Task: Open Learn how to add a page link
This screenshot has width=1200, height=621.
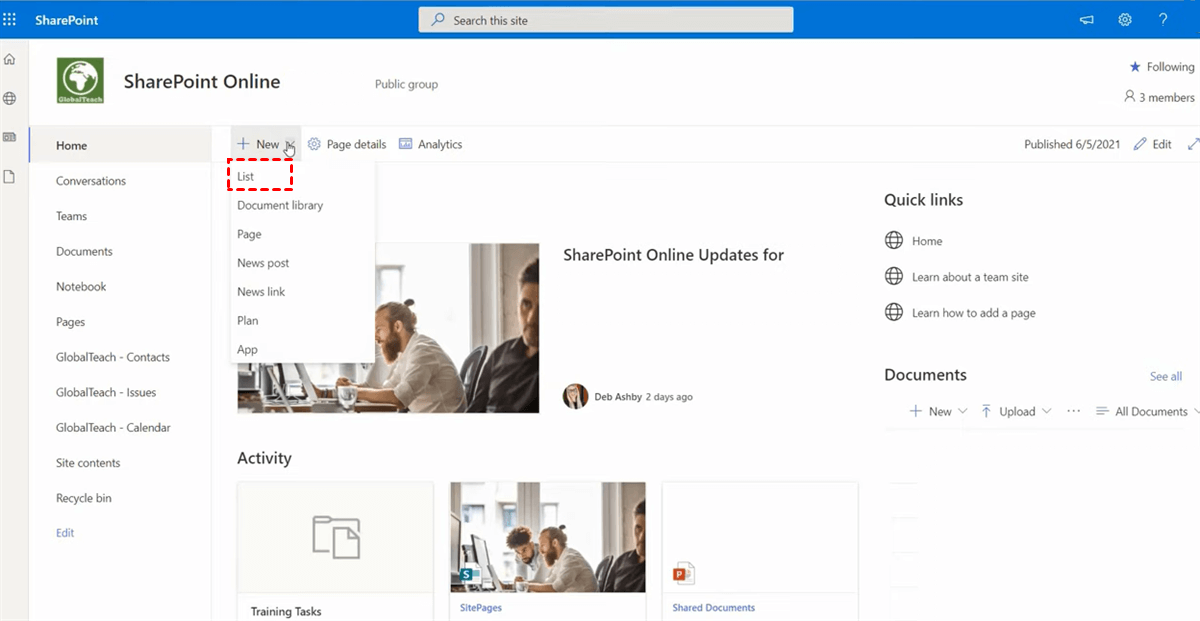Action: click(974, 313)
